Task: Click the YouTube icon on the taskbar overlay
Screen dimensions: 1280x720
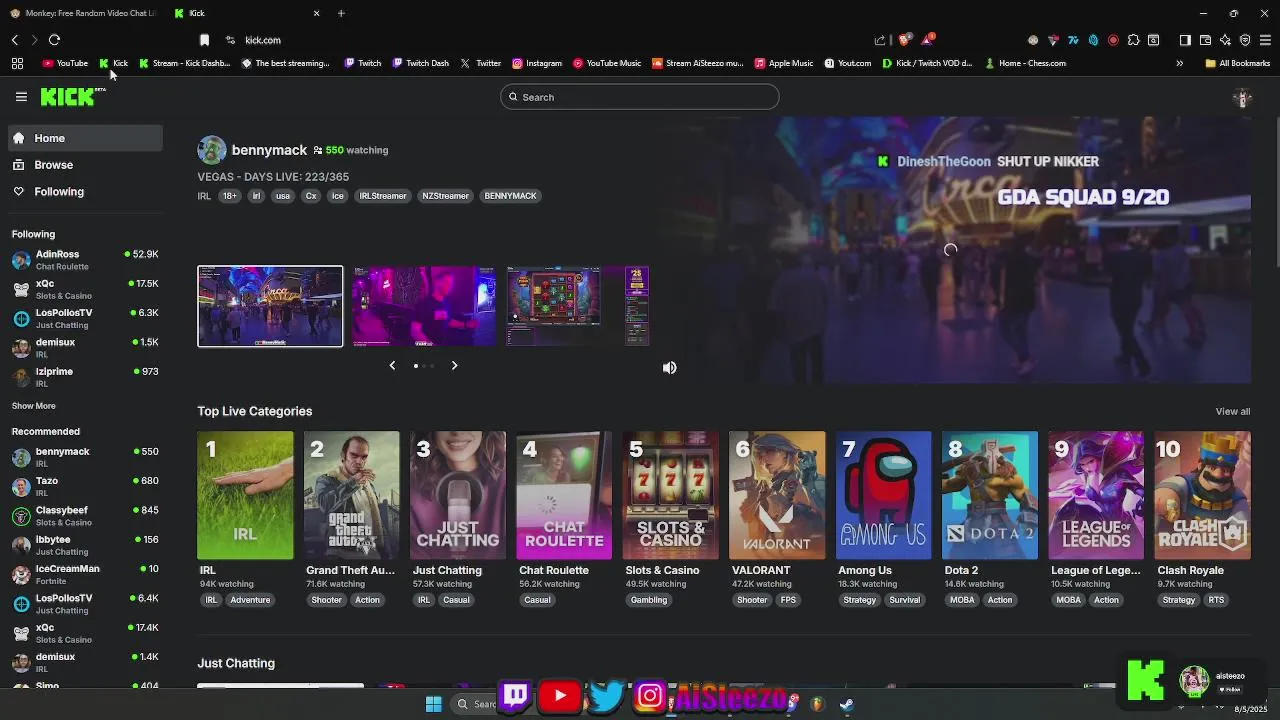Action: [x=560, y=695]
